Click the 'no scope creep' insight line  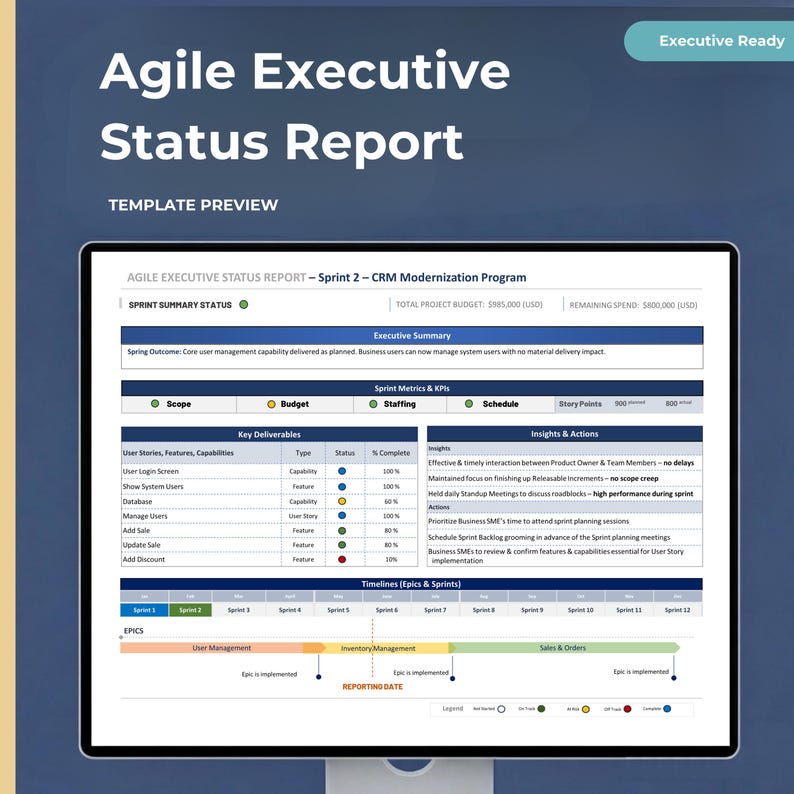[543, 478]
